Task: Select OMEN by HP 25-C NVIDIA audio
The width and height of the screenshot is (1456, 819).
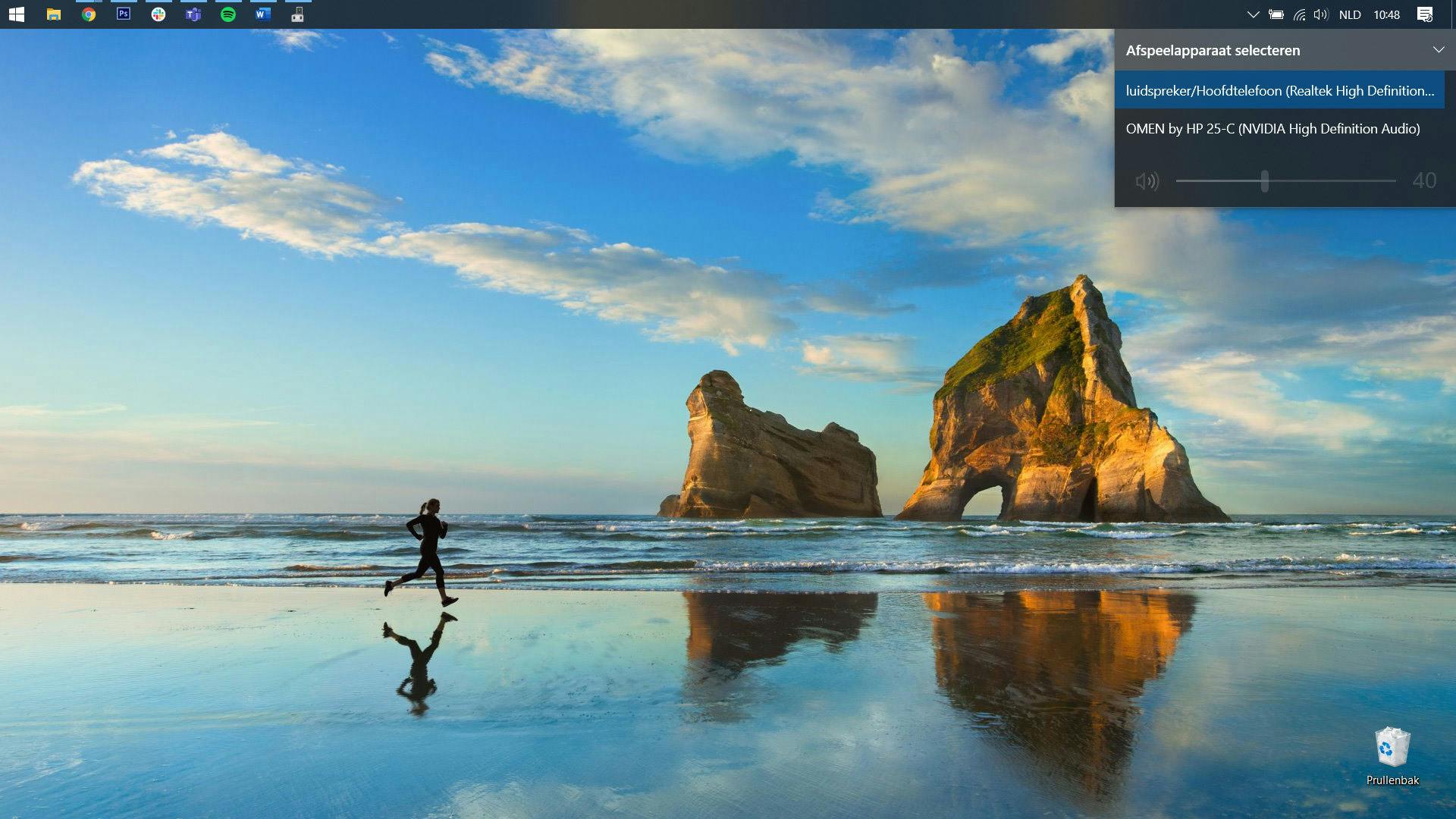Action: [x=1272, y=129]
